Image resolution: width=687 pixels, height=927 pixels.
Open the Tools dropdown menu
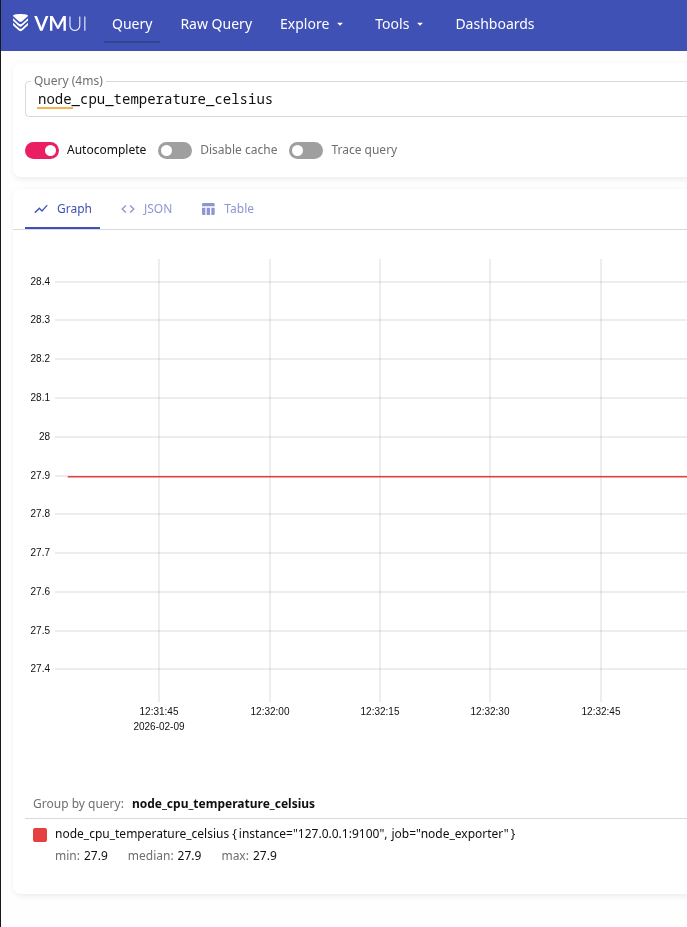pyautogui.click(x=399, y=24)
